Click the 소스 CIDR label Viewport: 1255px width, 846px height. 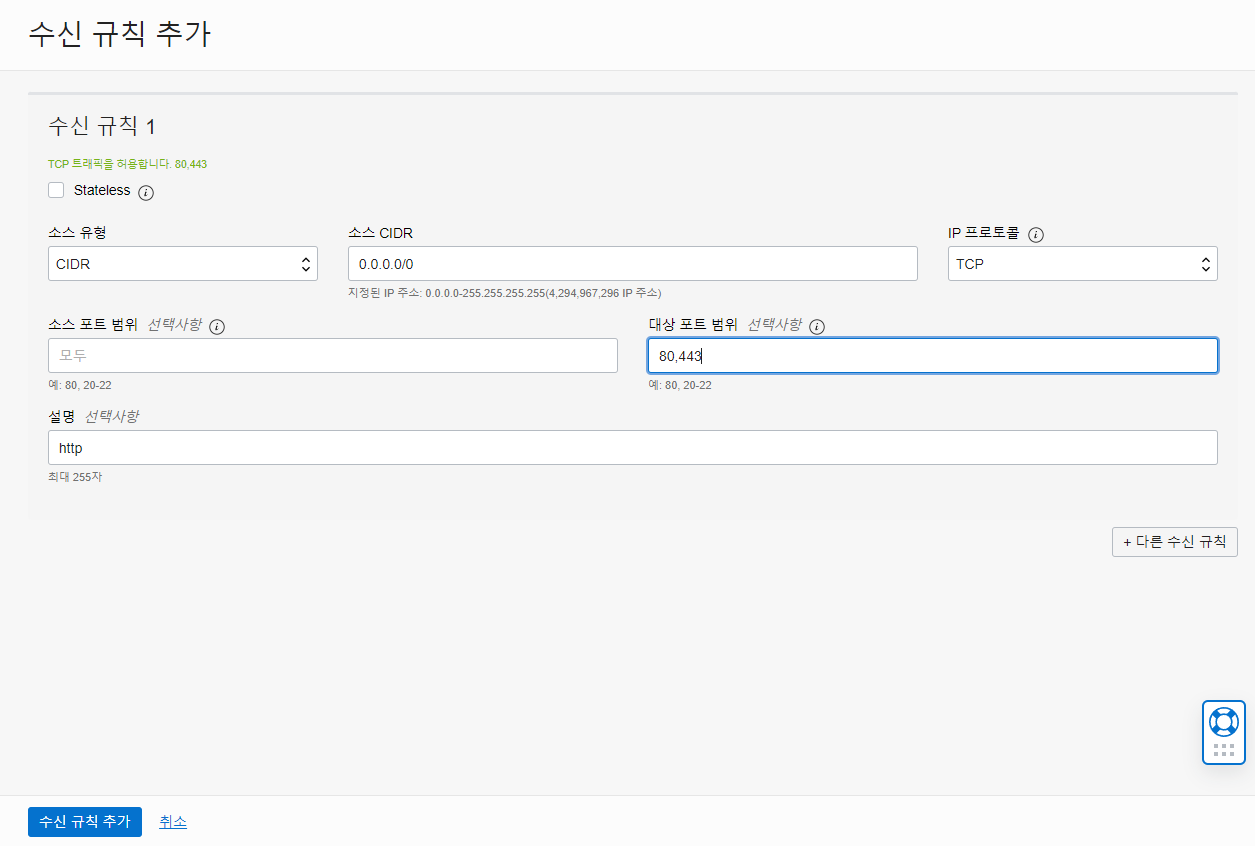click(380, 233)
